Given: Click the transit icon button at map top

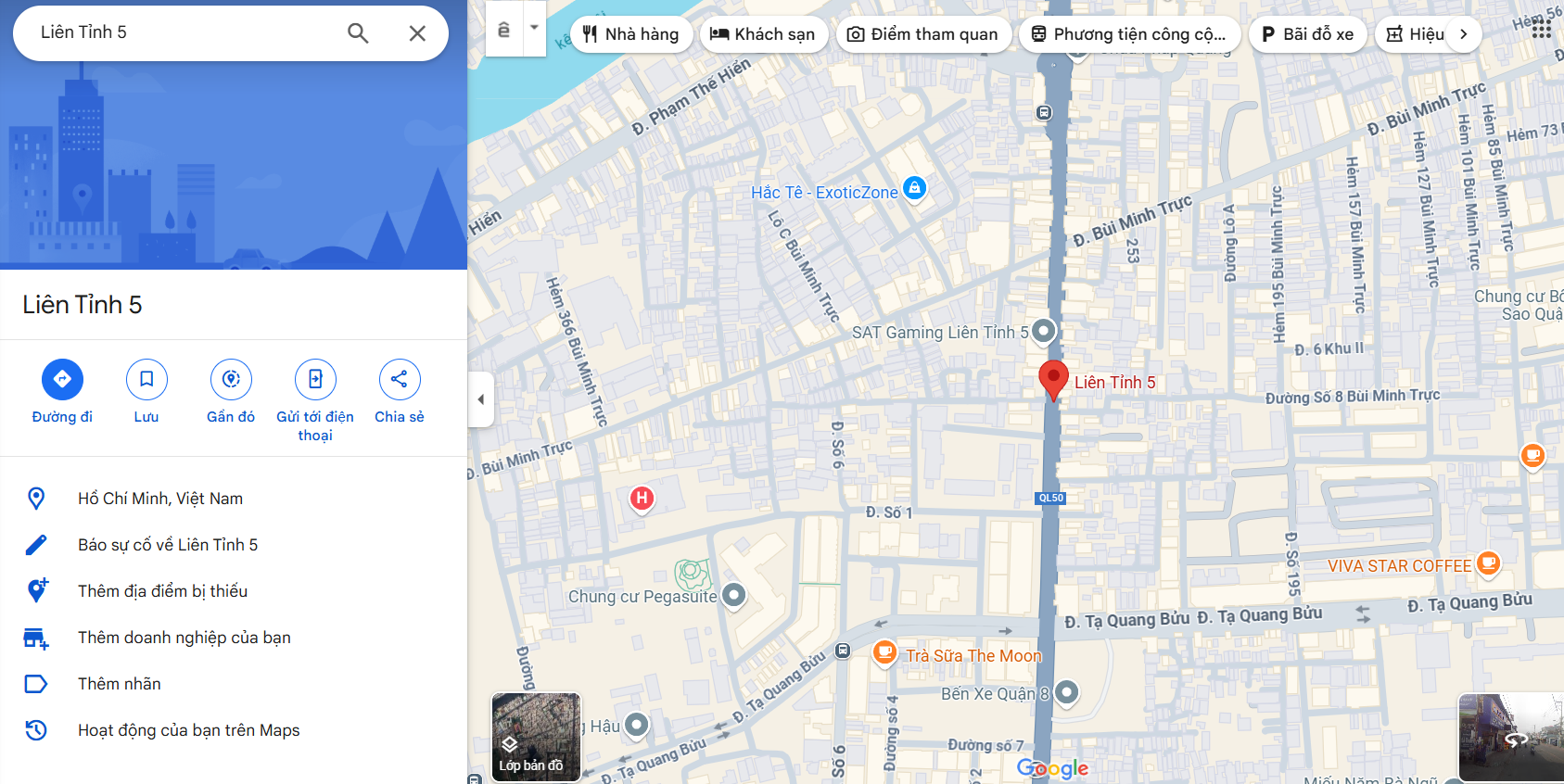Looking at the screenshot, I should [x=504, y=29].
